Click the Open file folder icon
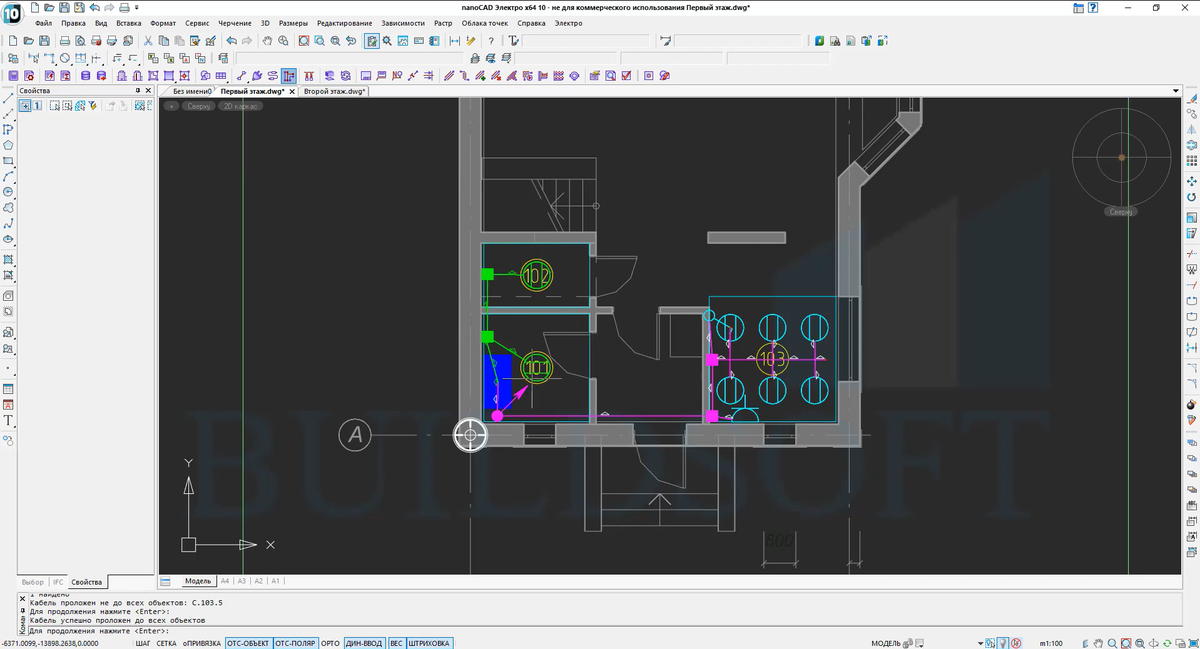1200x649 pixels. tap(28, 41)
